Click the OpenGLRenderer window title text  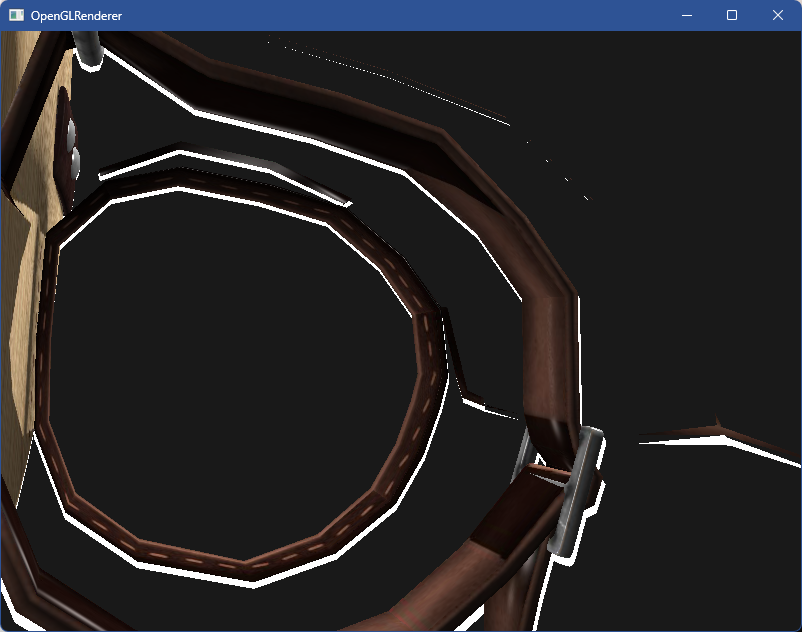tap(76, 16)
